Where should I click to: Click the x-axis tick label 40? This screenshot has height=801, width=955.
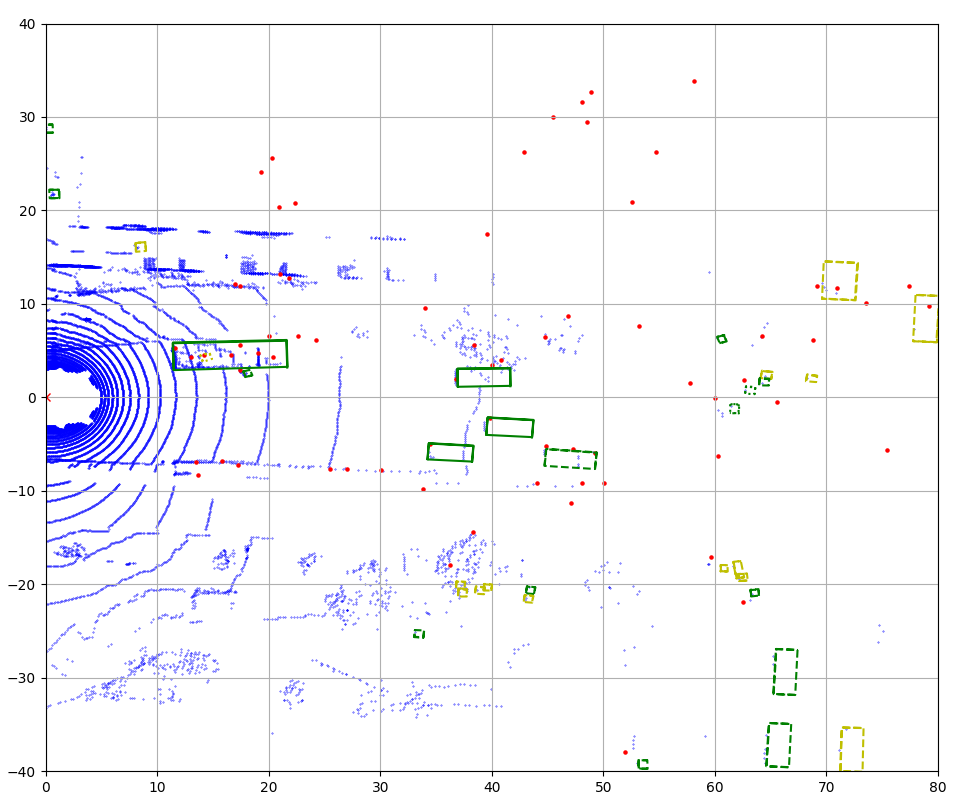pyautogui.click(x=492, y=787)
